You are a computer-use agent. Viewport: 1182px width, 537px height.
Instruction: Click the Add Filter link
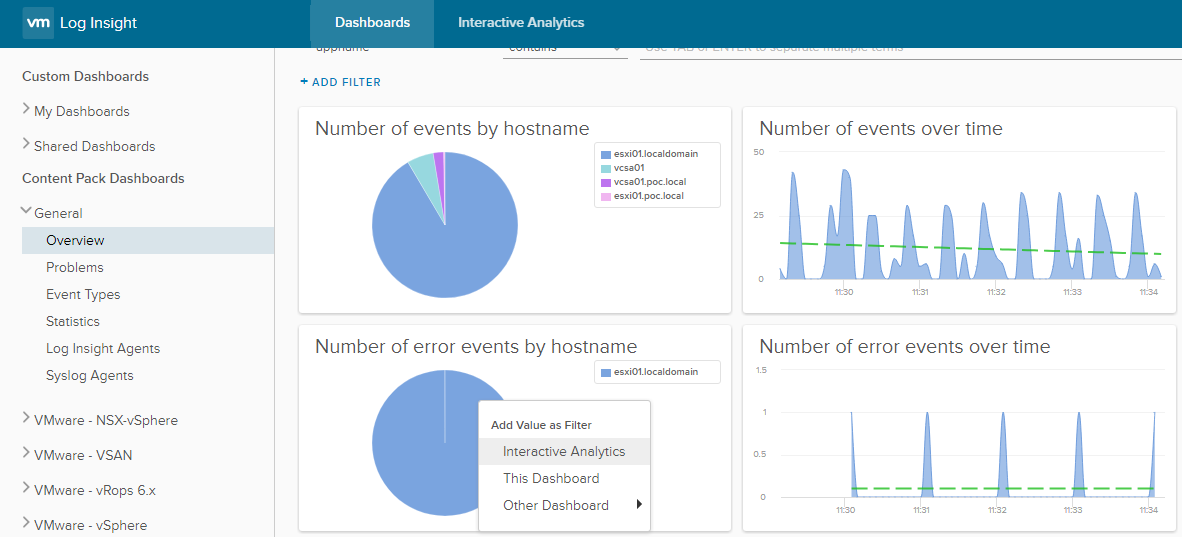[x=341, y=81]
